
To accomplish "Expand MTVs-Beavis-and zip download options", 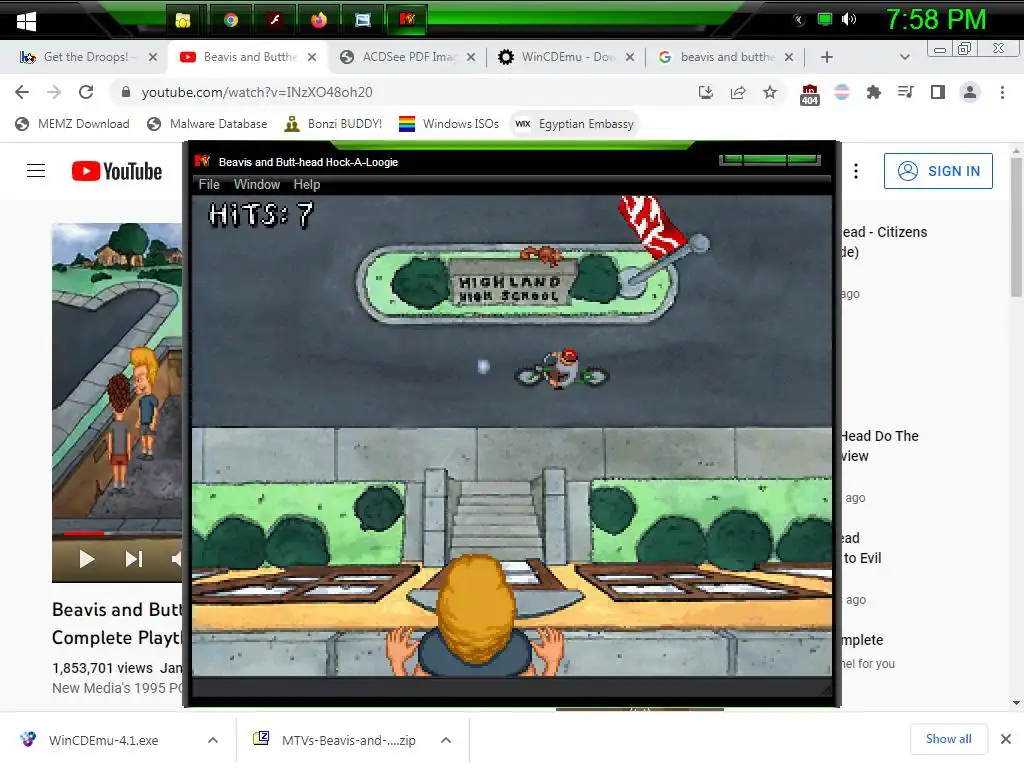I will coord(446,740).
